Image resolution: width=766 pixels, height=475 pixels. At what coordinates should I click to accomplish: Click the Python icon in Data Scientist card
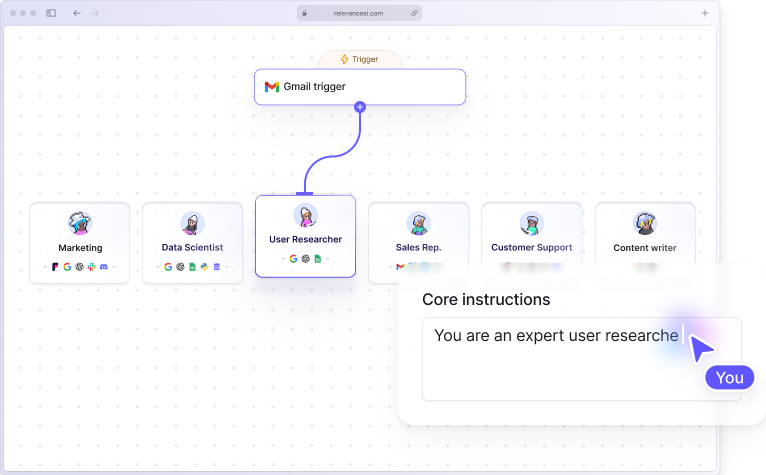click(205, 267)
